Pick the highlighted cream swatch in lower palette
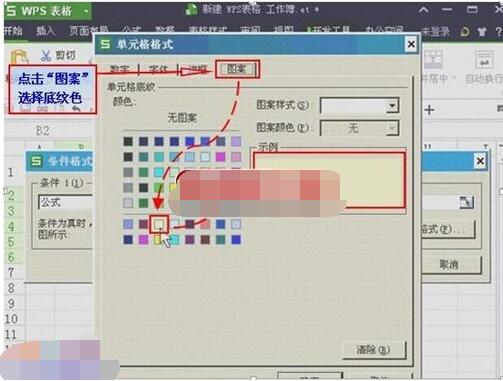Screen dimensions: 503x381 pyautogui.click(x=159, y=224)
